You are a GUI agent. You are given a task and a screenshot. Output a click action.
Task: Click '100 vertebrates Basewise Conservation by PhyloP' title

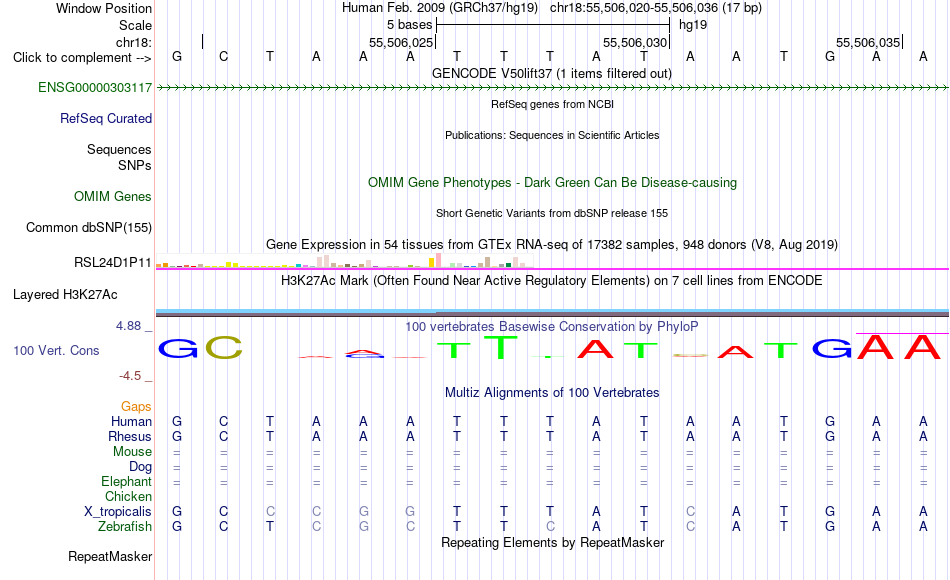pos(552,327)
